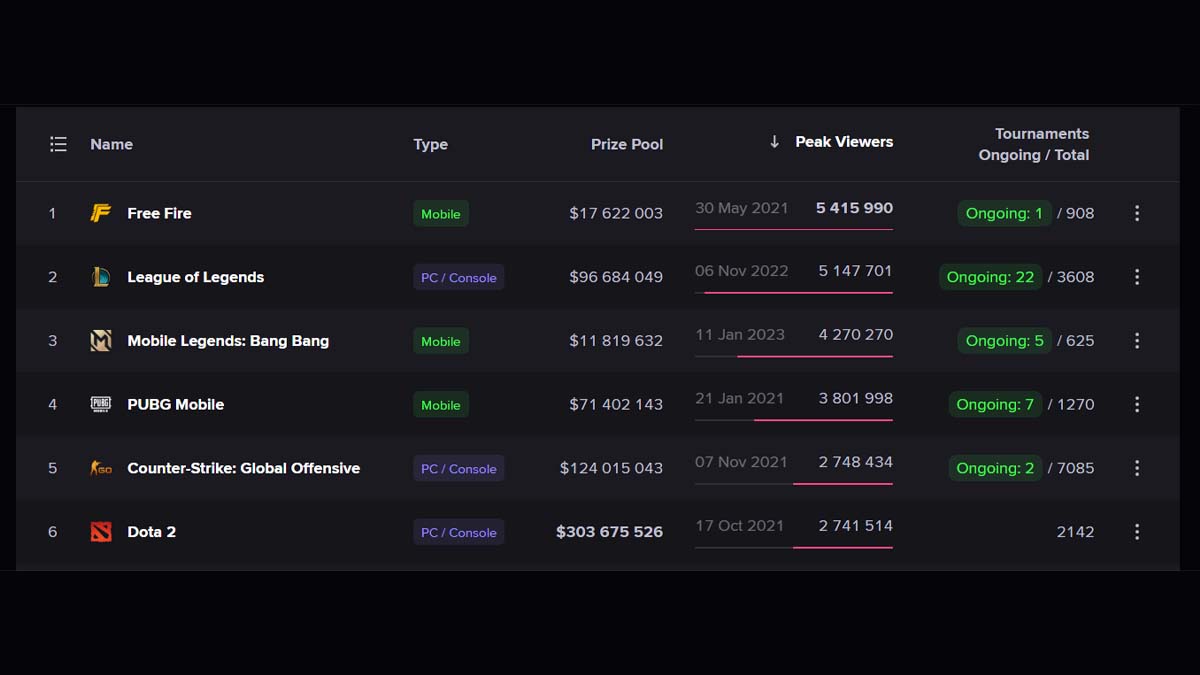Image resolution: width=1200 pixels, height=675 pixels.
Task: Open the three-dot menu for League of Legends
Action: click(1136, 277)
